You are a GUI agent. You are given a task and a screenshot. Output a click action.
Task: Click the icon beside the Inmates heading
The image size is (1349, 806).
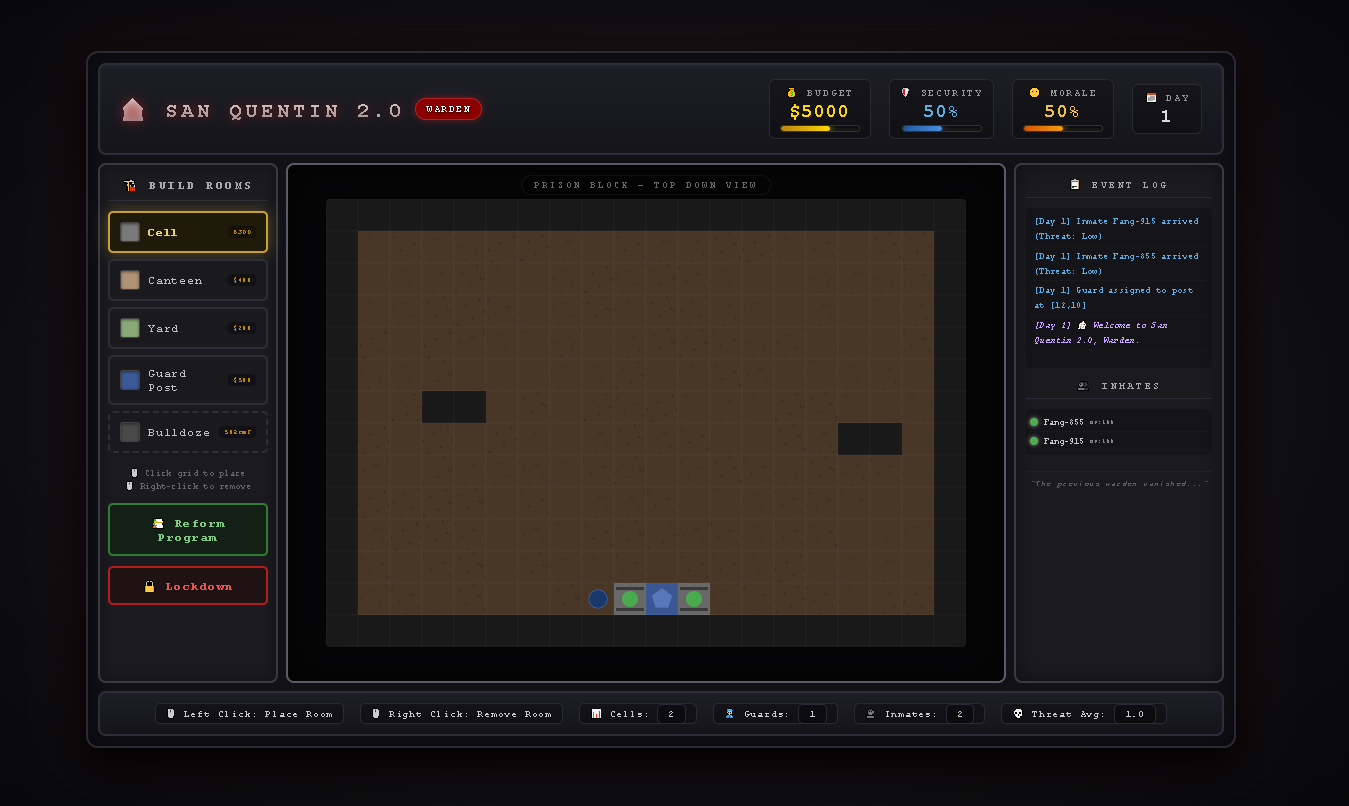coord(1083,385)
